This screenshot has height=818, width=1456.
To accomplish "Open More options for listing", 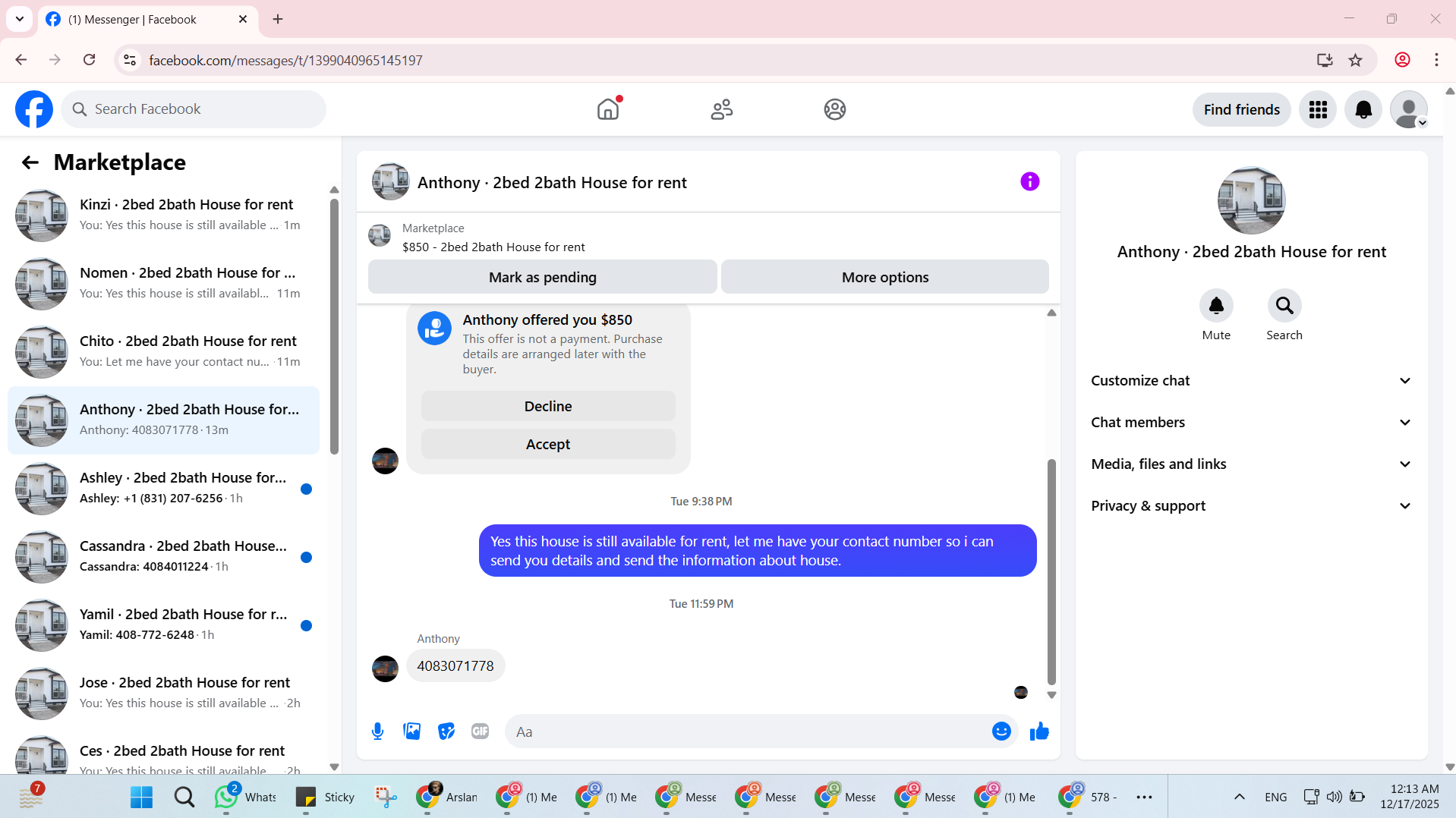I will [x=884, y=277].
